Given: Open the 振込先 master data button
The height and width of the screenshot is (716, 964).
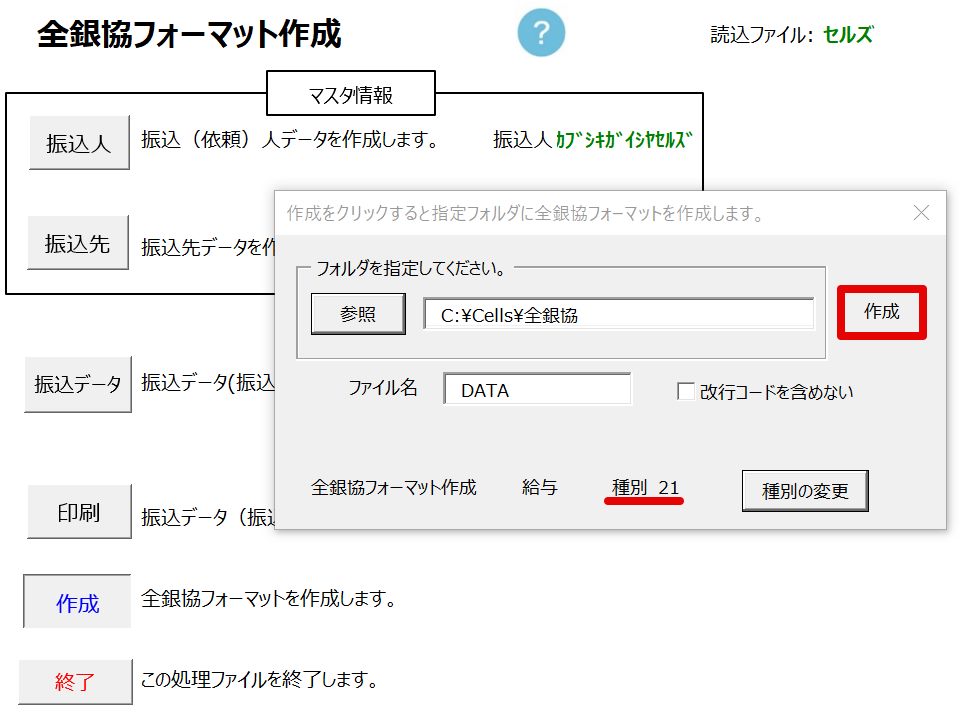Looking at the screenshot, I should pos(78,243).
